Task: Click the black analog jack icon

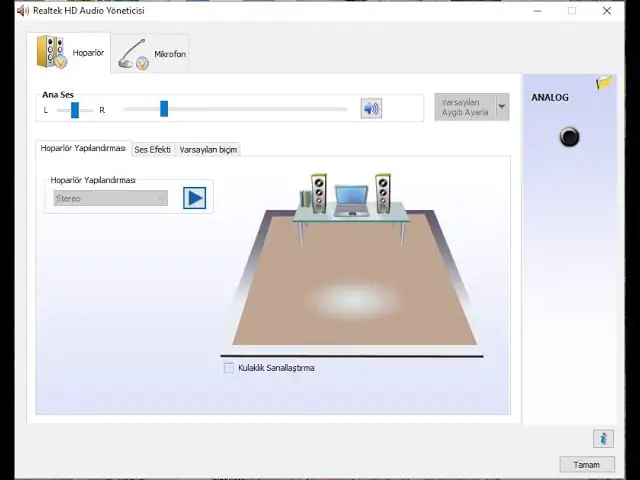Action: [569, 137]
